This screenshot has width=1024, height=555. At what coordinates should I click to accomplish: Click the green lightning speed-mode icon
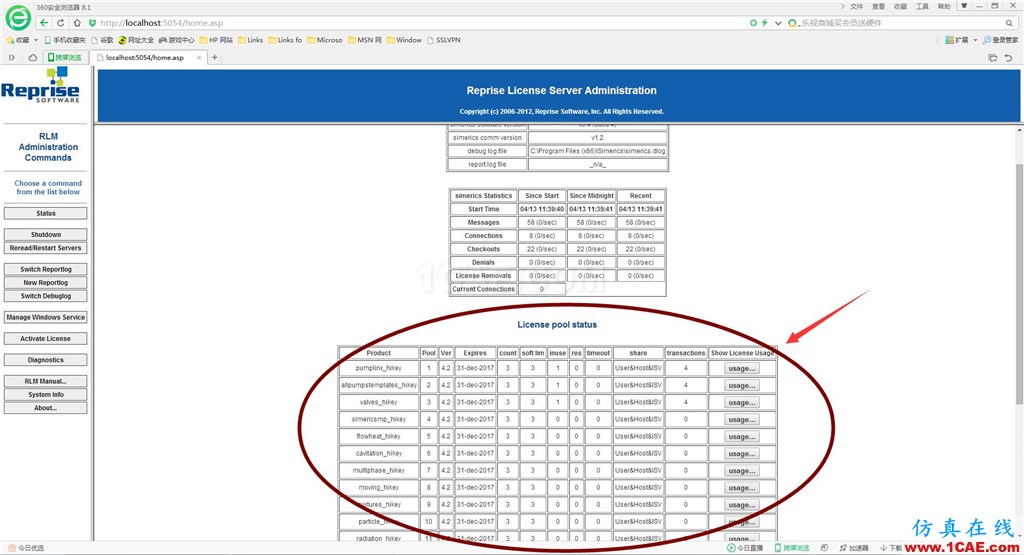coord(765,23)
